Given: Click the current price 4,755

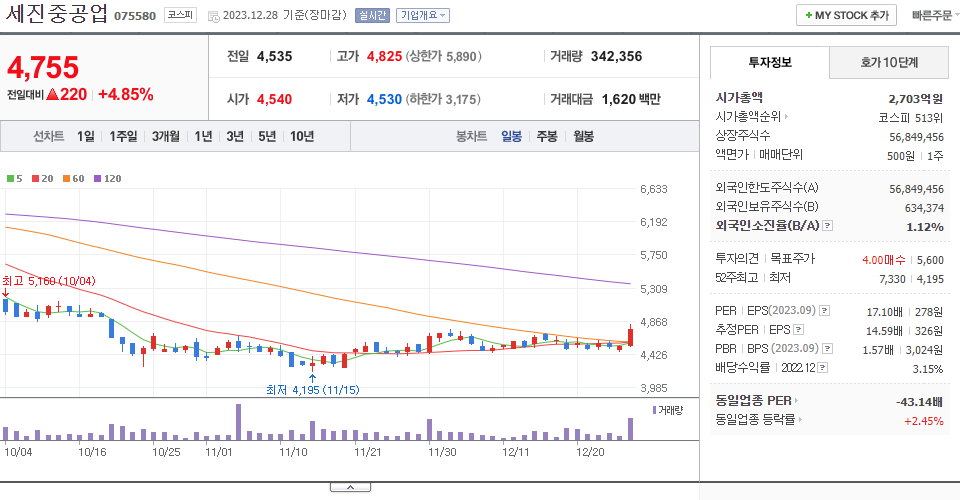Looking at the screenshot, I should tap(43, 67).
